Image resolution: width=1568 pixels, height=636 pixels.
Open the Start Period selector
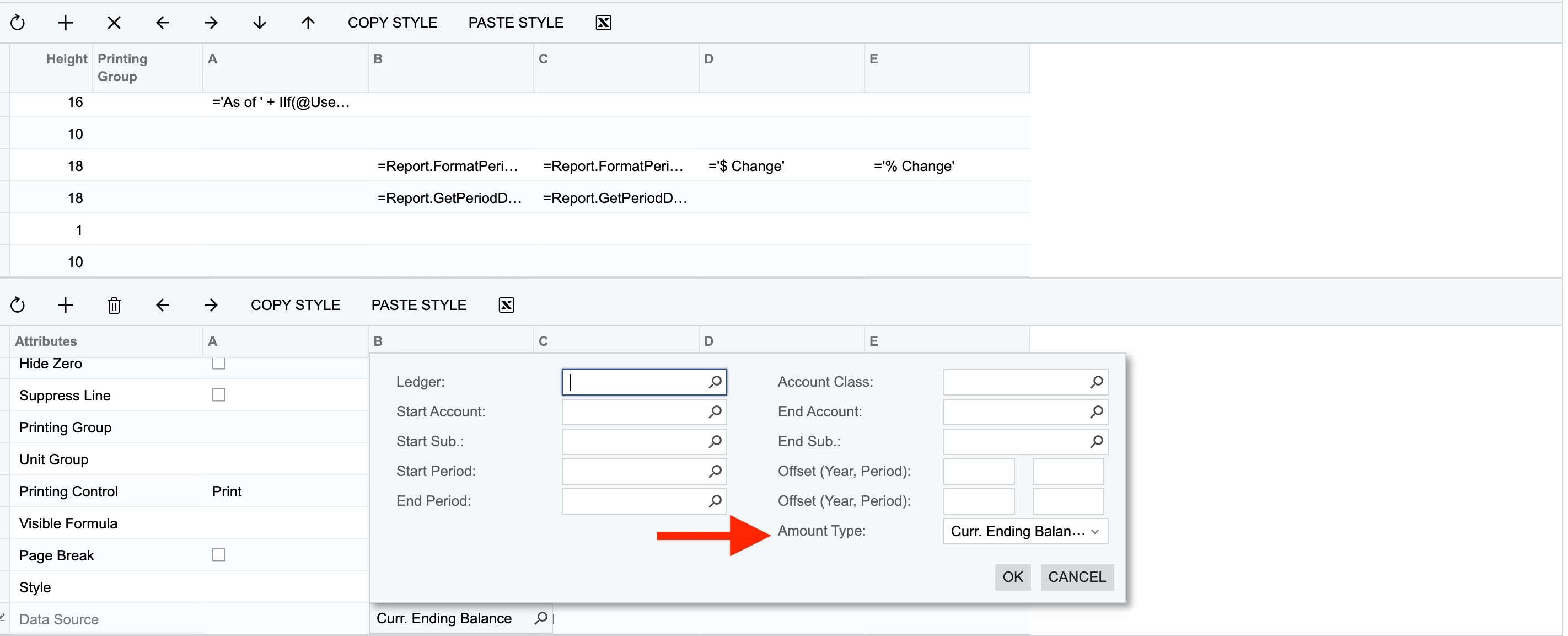point(715,471)
